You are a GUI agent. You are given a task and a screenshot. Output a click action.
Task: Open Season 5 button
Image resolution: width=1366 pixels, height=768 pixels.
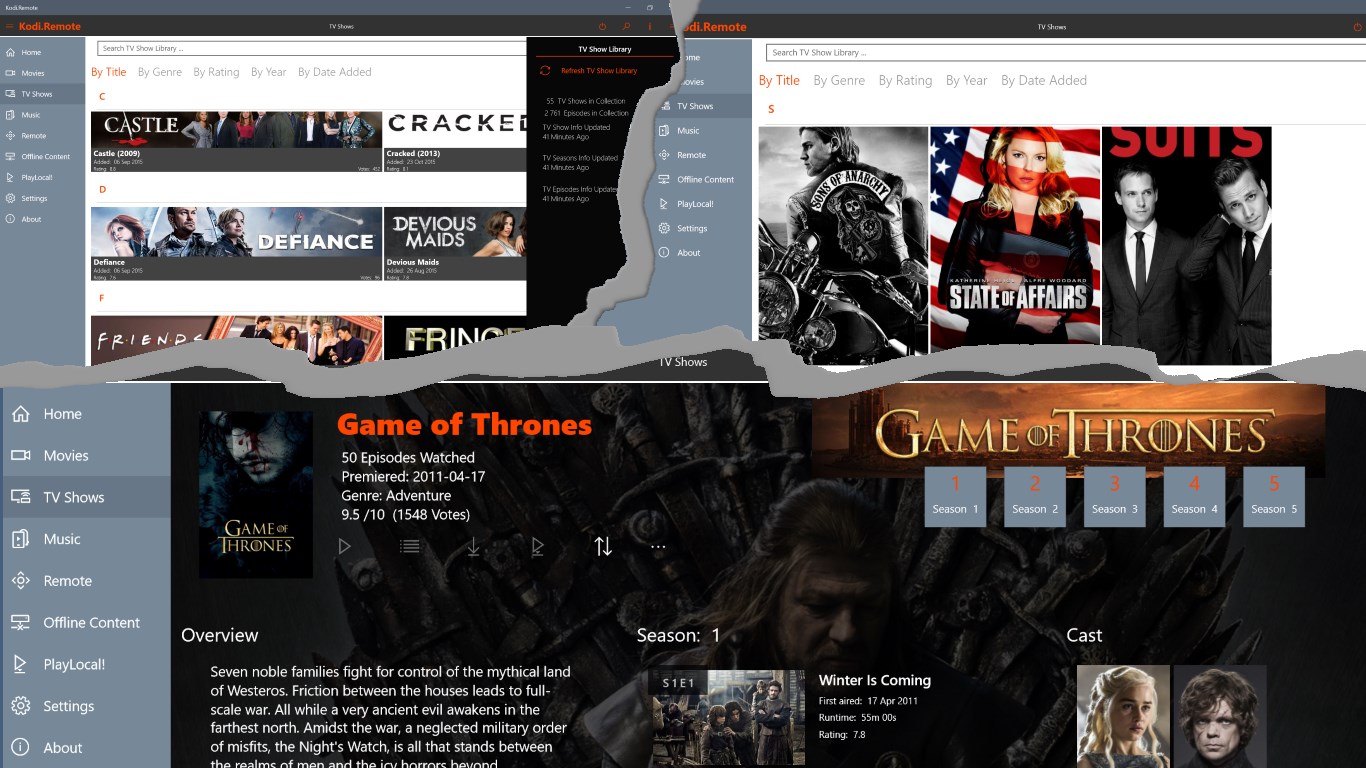(x=1274, y=497)
